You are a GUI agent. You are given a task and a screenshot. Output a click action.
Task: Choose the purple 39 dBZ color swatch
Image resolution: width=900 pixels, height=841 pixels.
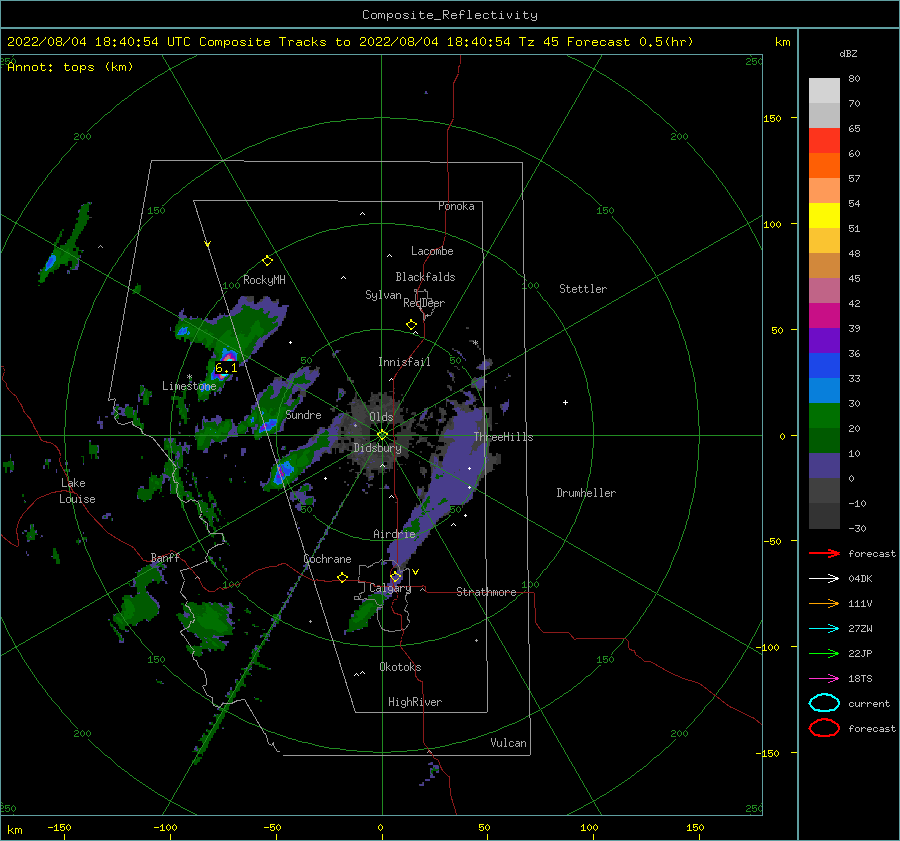[824, 340]
